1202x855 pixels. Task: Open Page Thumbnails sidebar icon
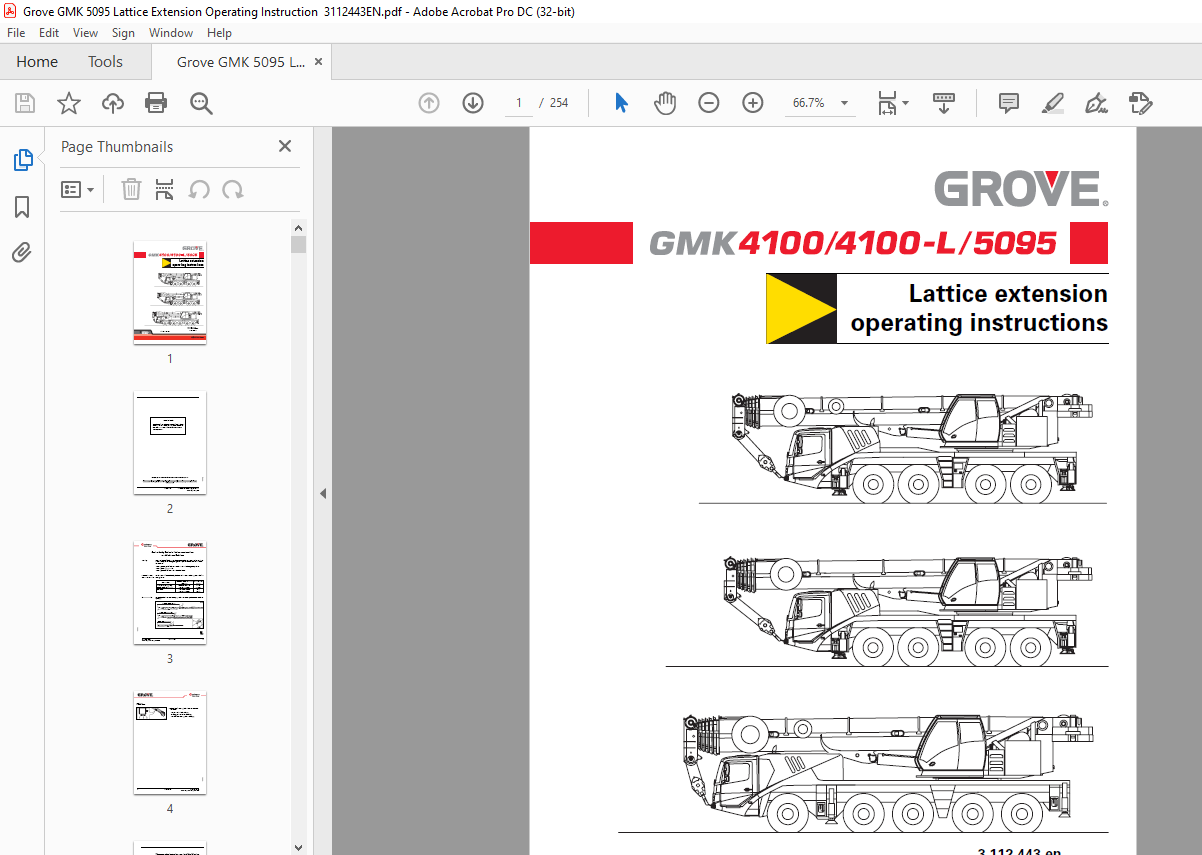(22, 160)
